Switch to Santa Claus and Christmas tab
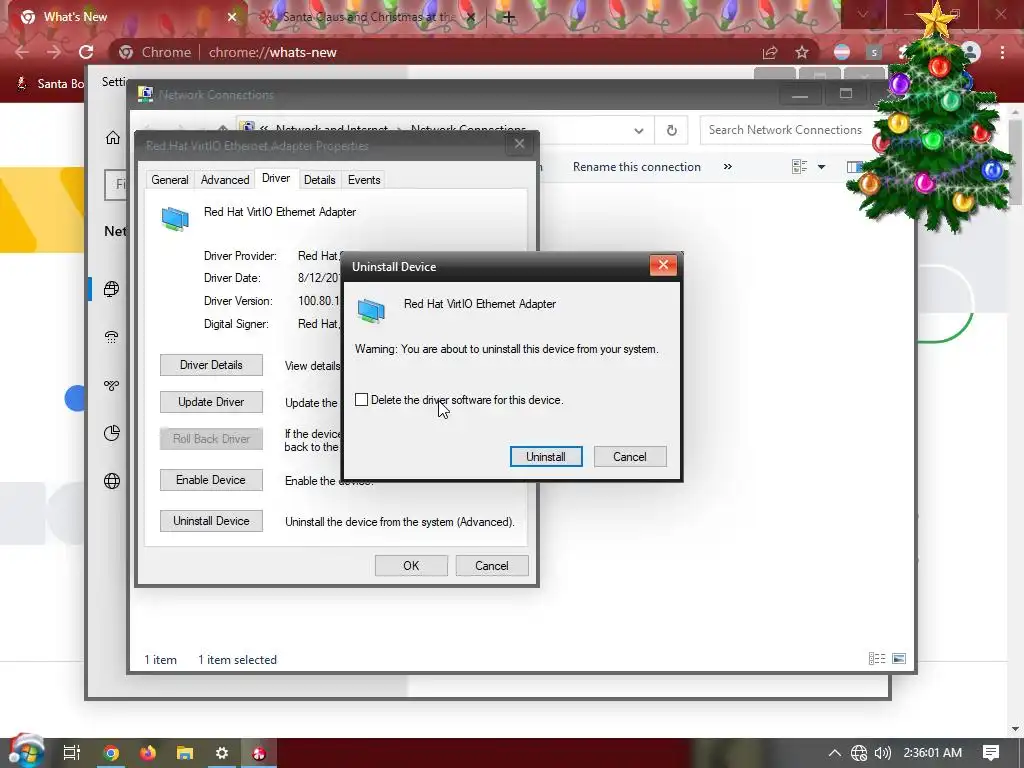1024x768 pixels. (x=367, y=17)
